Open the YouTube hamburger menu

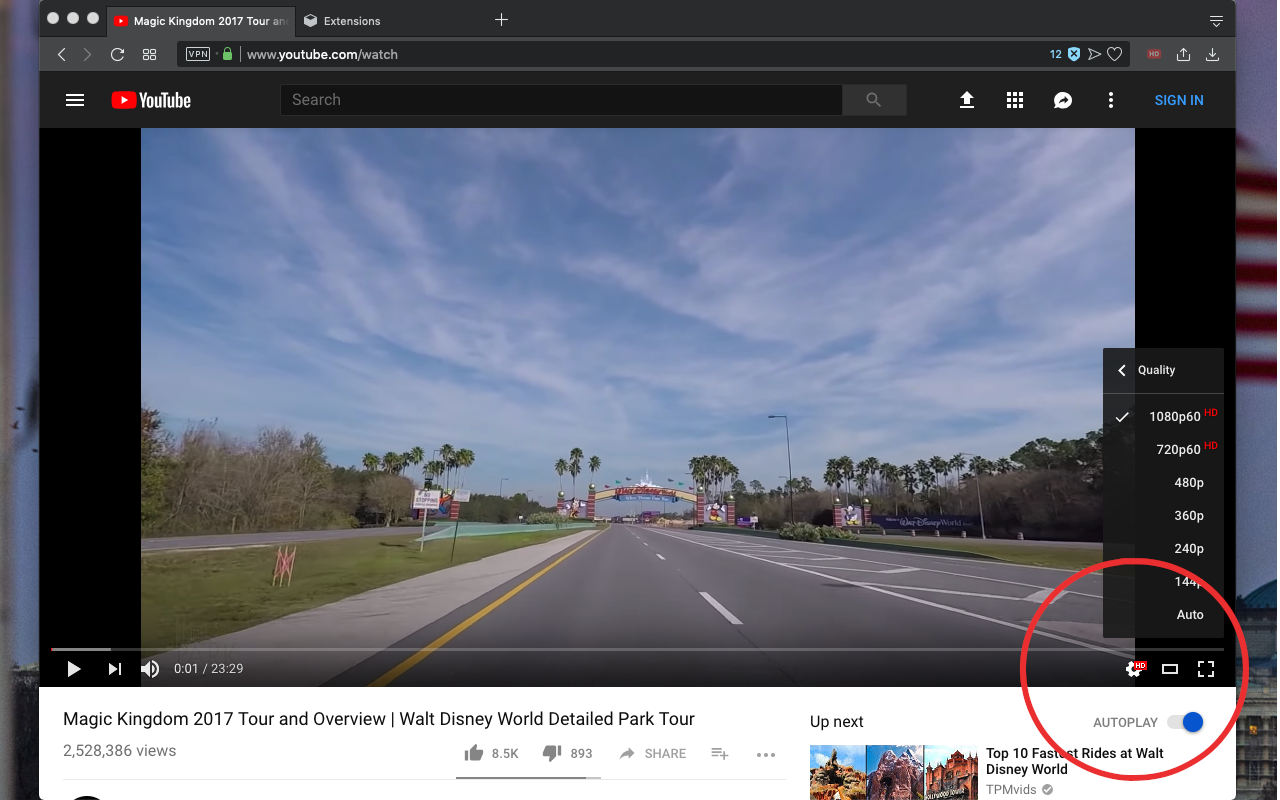[75, 100]
